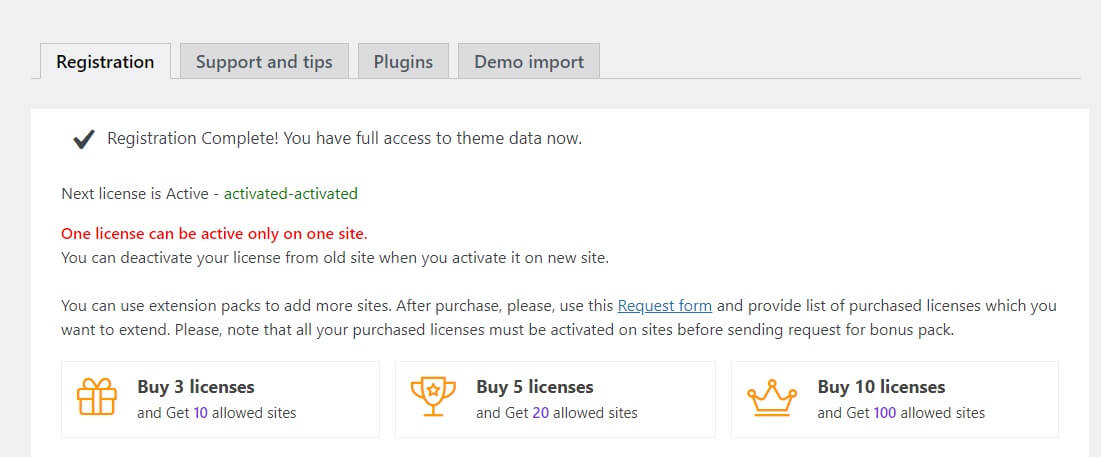Click the '10 allowed sites' description
The height and width of the screenshot is (457, 1101).
tap(217, 412)
